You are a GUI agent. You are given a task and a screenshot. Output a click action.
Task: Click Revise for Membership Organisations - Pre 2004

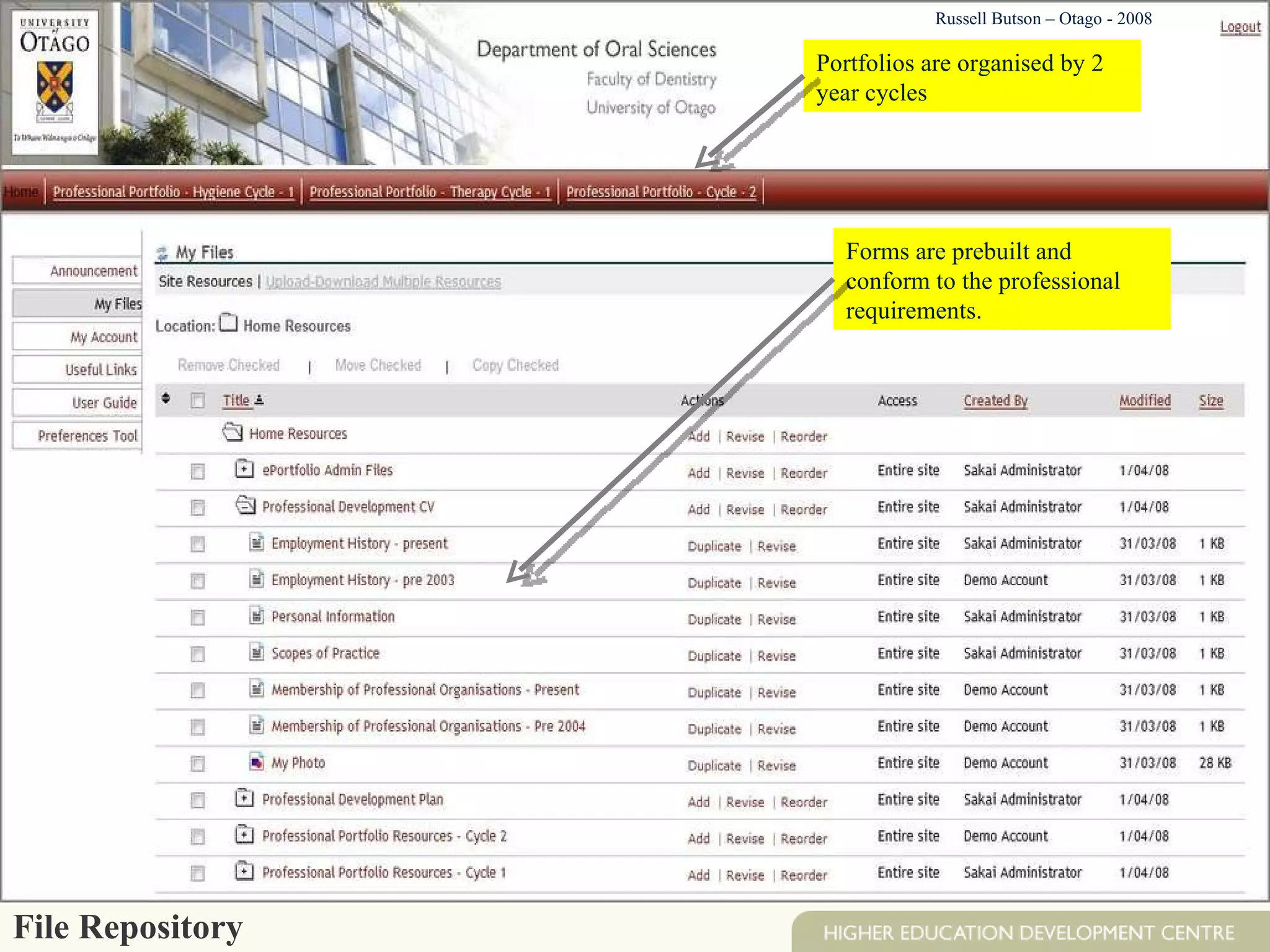click(x=776, y=729)
